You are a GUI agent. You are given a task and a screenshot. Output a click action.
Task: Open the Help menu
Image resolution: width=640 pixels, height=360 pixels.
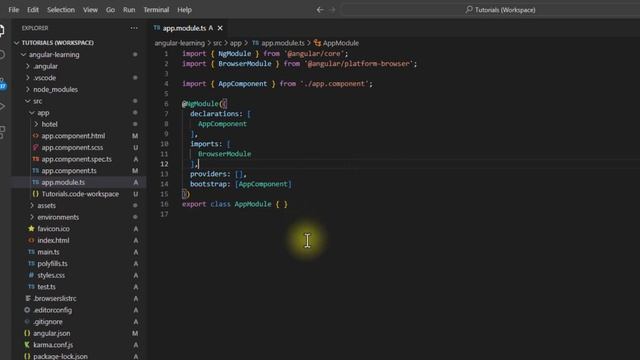(x=184, y=10)
